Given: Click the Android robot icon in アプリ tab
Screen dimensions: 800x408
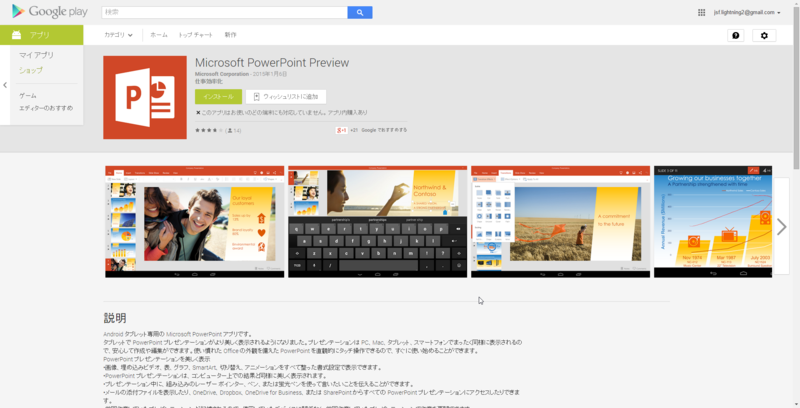Looking at the screenshot, I should click(16, 35).
